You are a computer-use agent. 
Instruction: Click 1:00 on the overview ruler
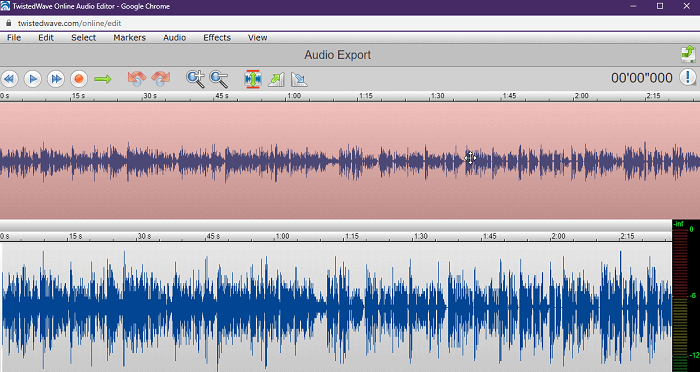pos(294,96)
